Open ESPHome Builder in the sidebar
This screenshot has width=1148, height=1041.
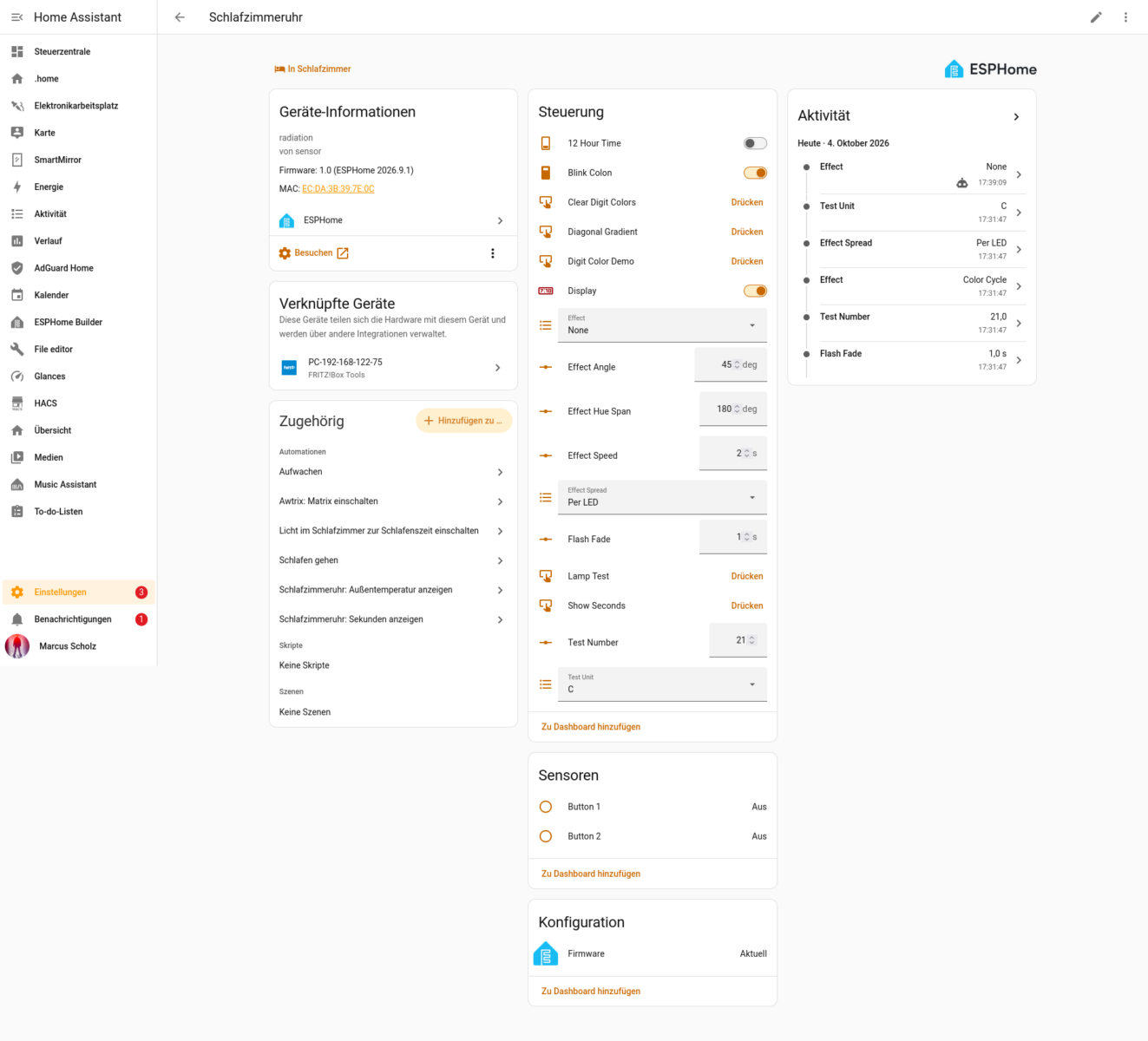coord(78,323)
